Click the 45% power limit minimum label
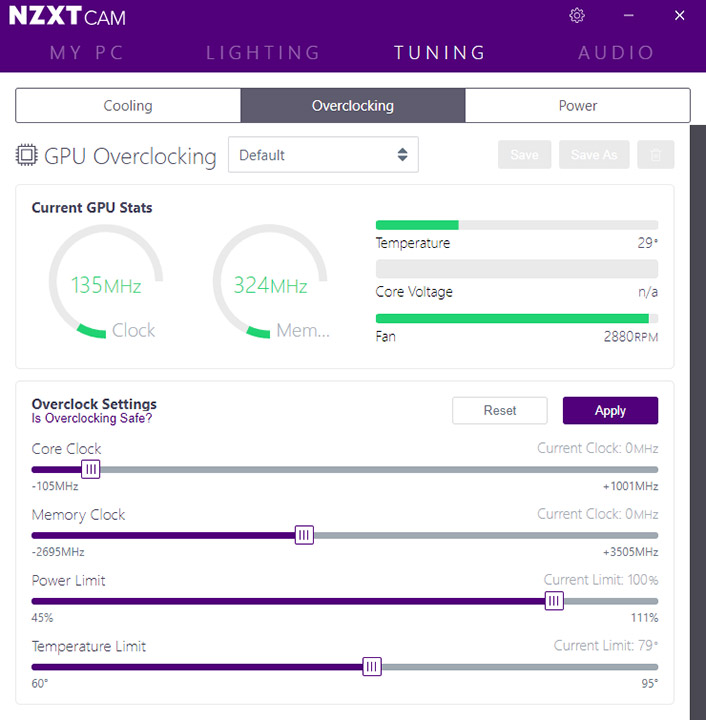Viewport: 706px width, 720px height. tap(42, 618)
